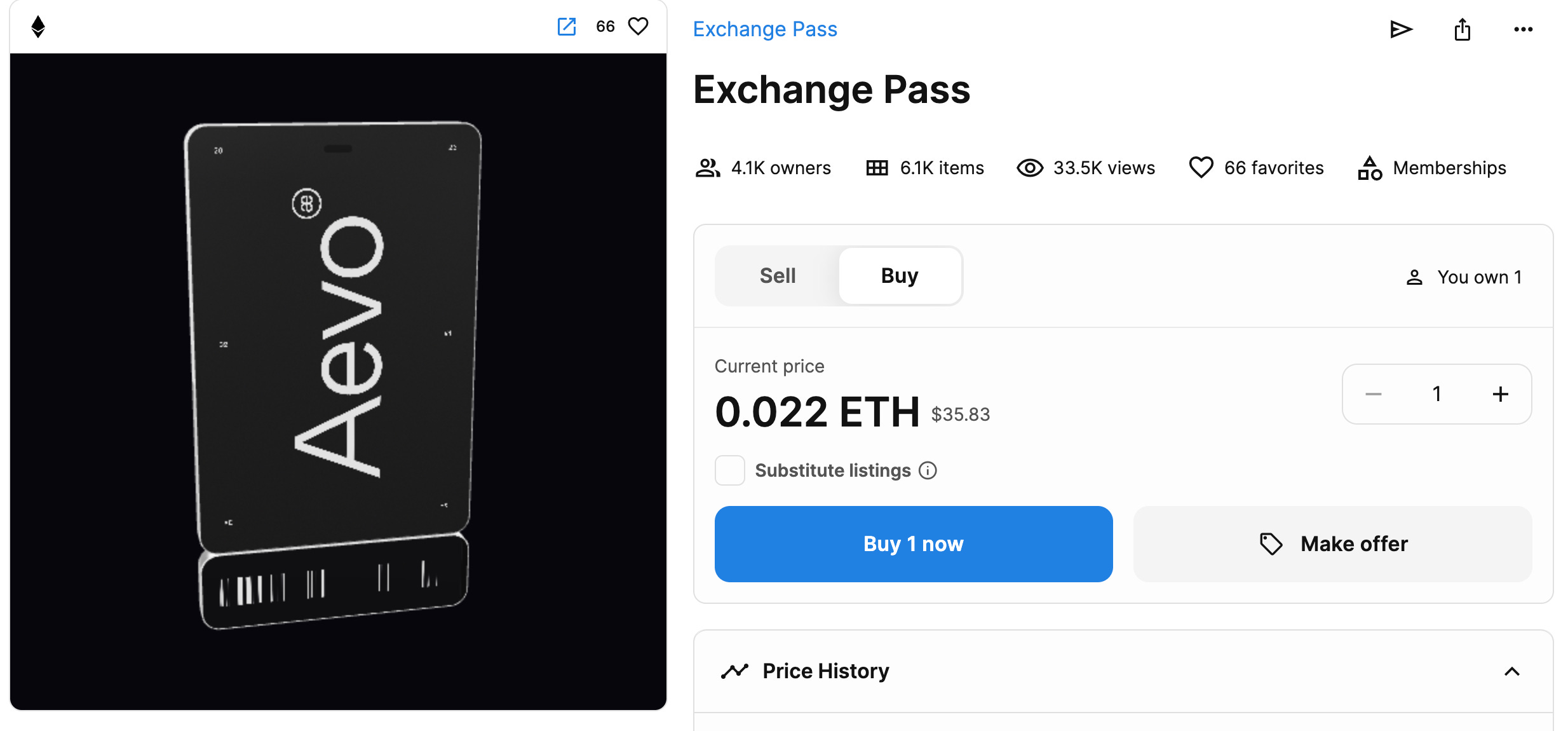
Task: Click the Buy 1 now button
Action: point(913,543)
